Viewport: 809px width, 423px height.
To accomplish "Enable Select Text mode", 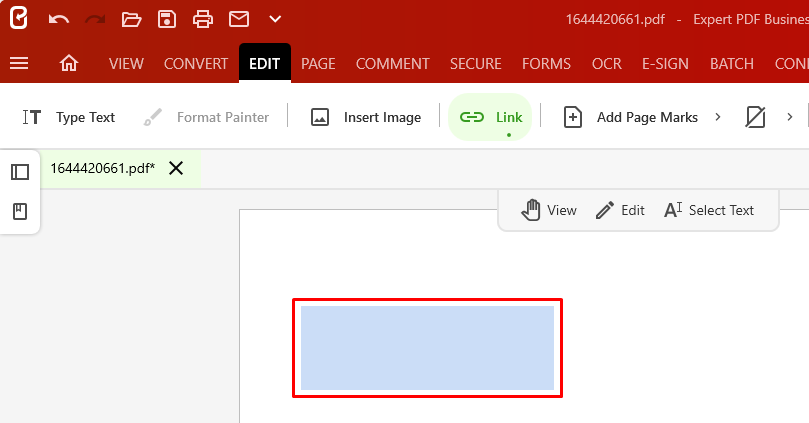I will tap(708, 210).
